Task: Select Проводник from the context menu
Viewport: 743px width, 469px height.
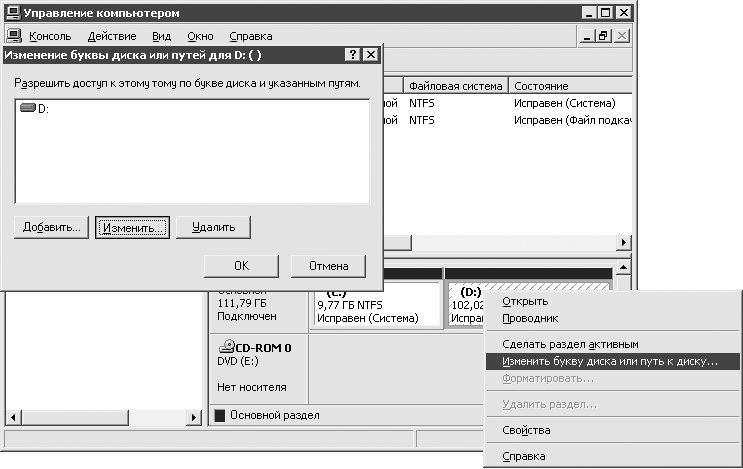Action: [530, 318]
